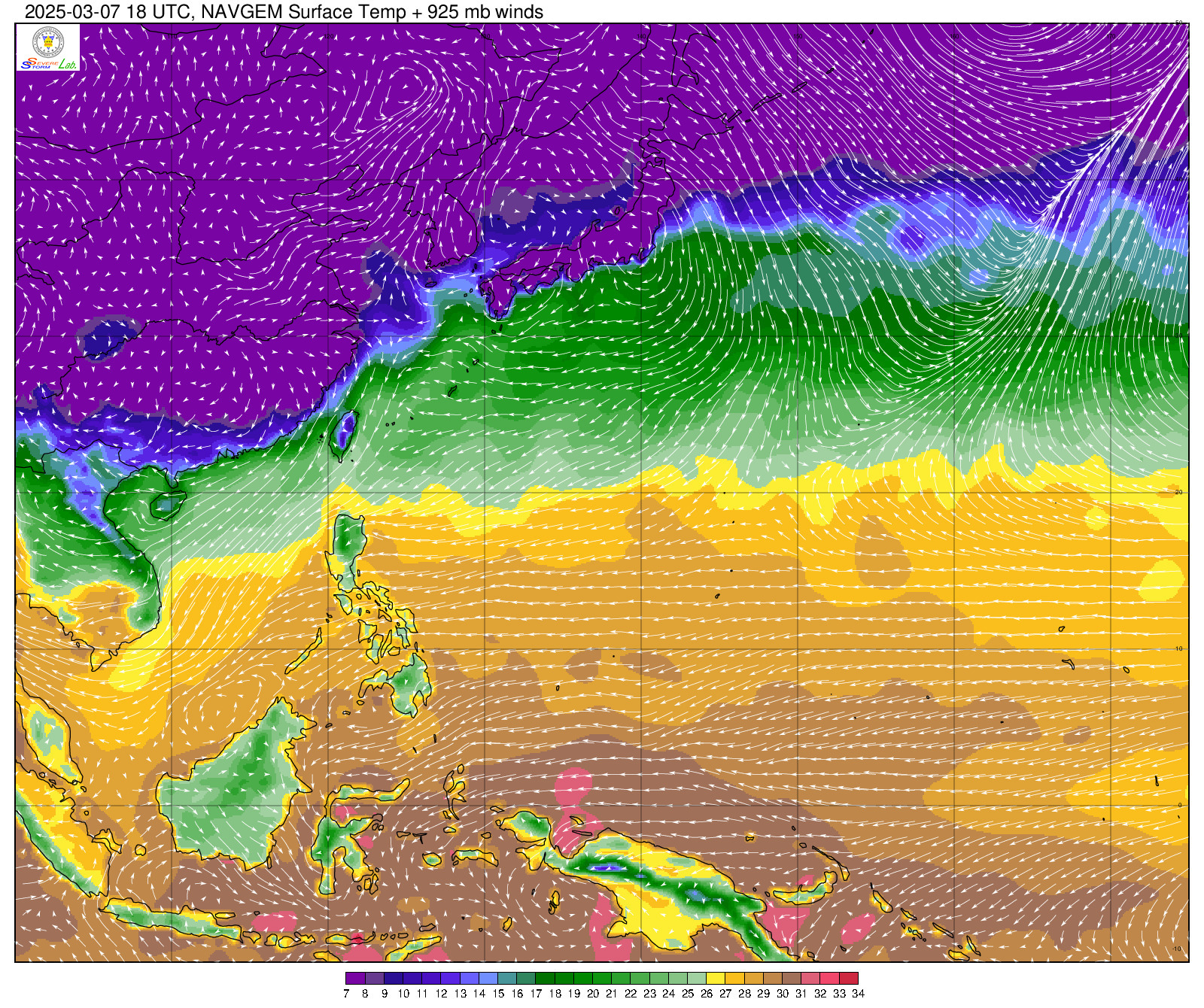Screen dimensions: 1204x1008
Task: Click the legend label '24'
Action: pyautogui.click(x=668, y=994)
